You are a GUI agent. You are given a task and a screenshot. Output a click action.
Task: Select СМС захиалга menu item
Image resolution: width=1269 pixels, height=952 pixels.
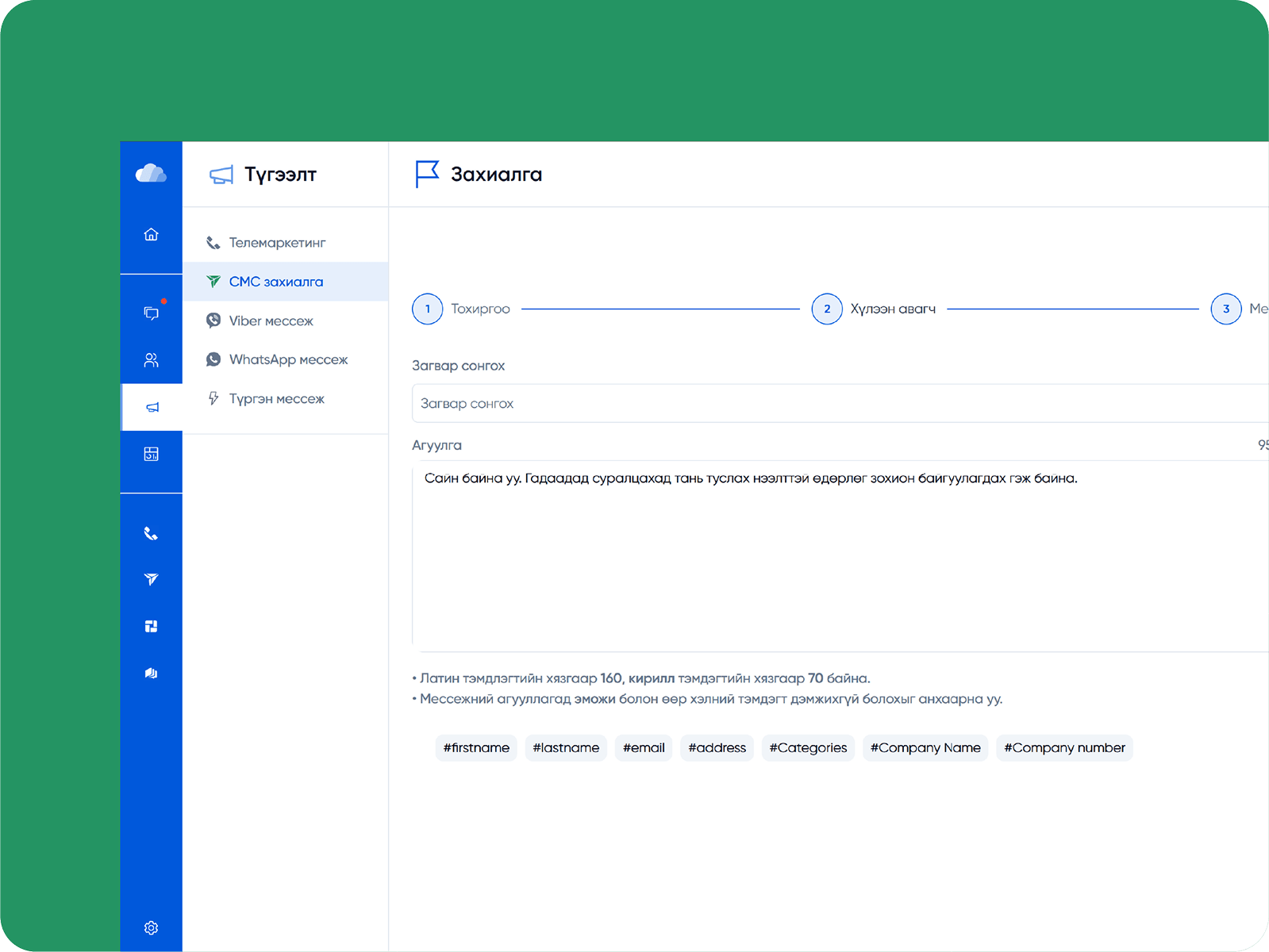(286, 282)
